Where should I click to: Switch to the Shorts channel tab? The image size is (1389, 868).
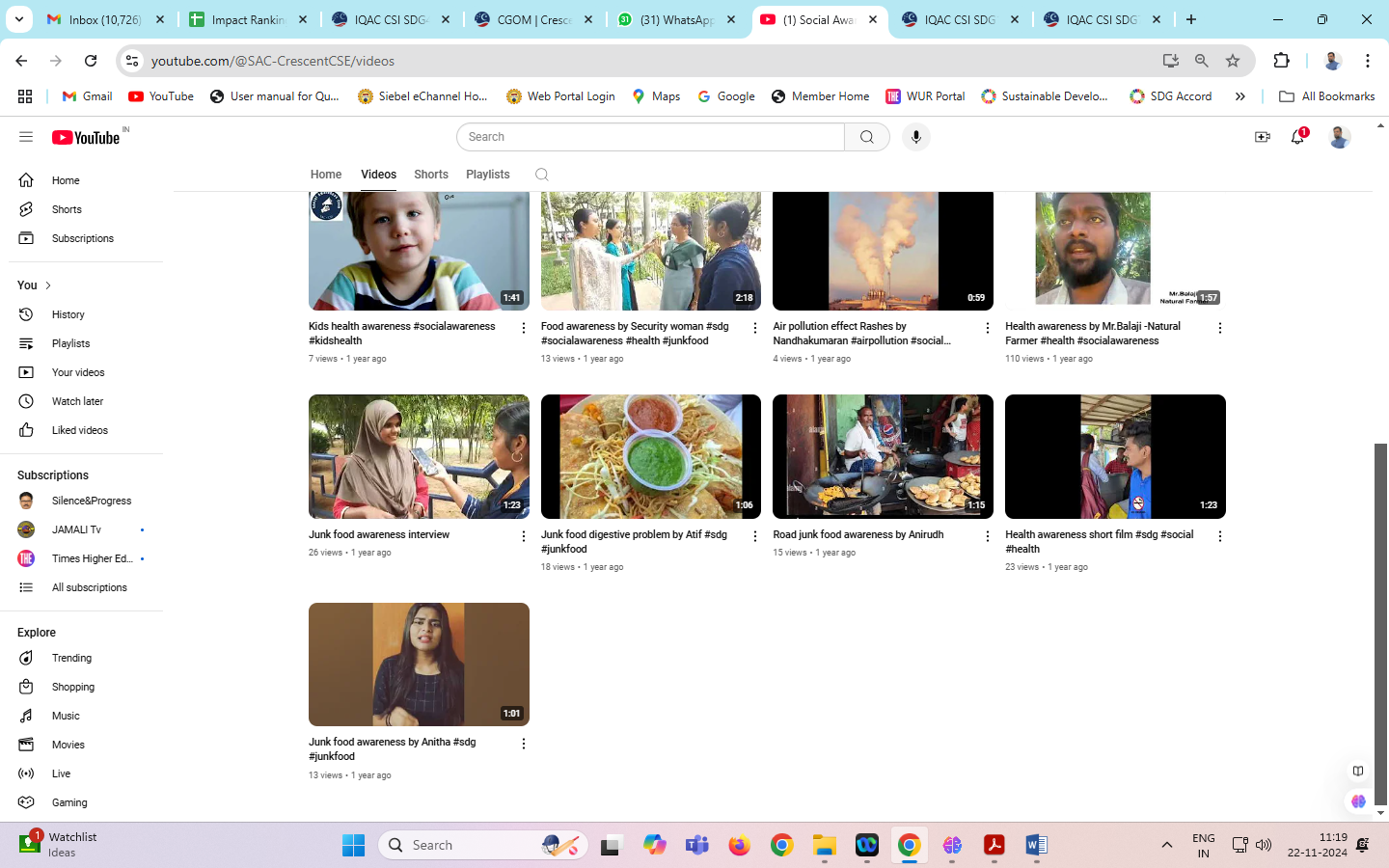click(x=430, y=175)
